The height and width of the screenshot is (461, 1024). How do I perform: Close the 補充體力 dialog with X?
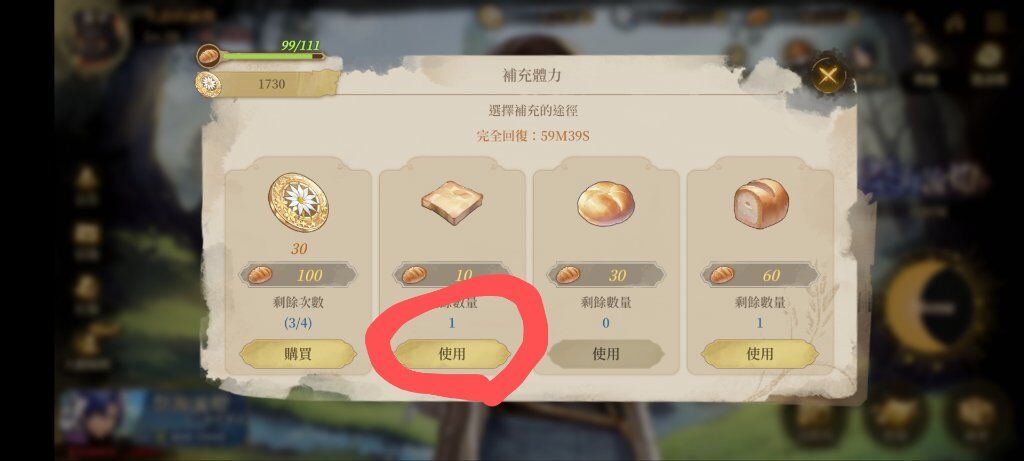828,76
